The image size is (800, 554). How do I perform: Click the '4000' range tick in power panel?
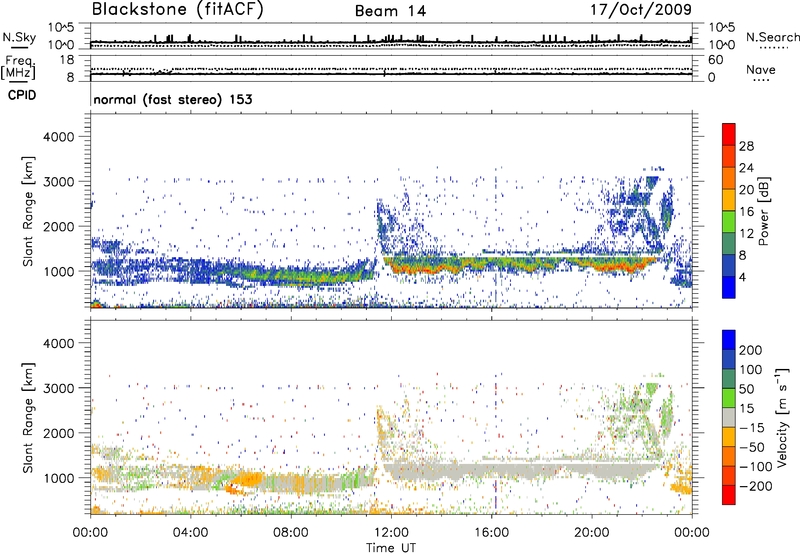[x=58, y=137]
